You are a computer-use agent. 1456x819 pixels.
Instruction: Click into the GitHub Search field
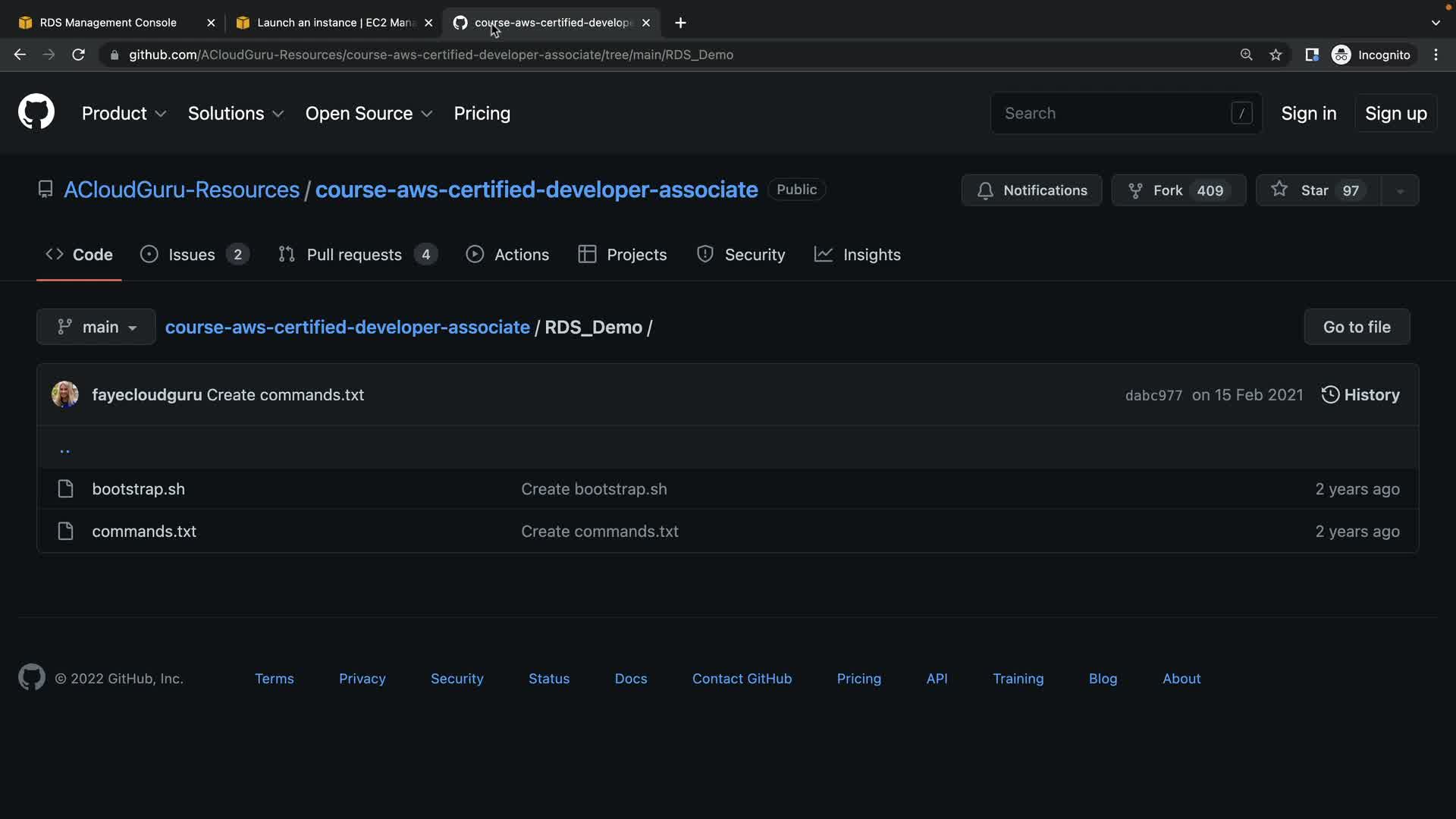[1115, 113]
